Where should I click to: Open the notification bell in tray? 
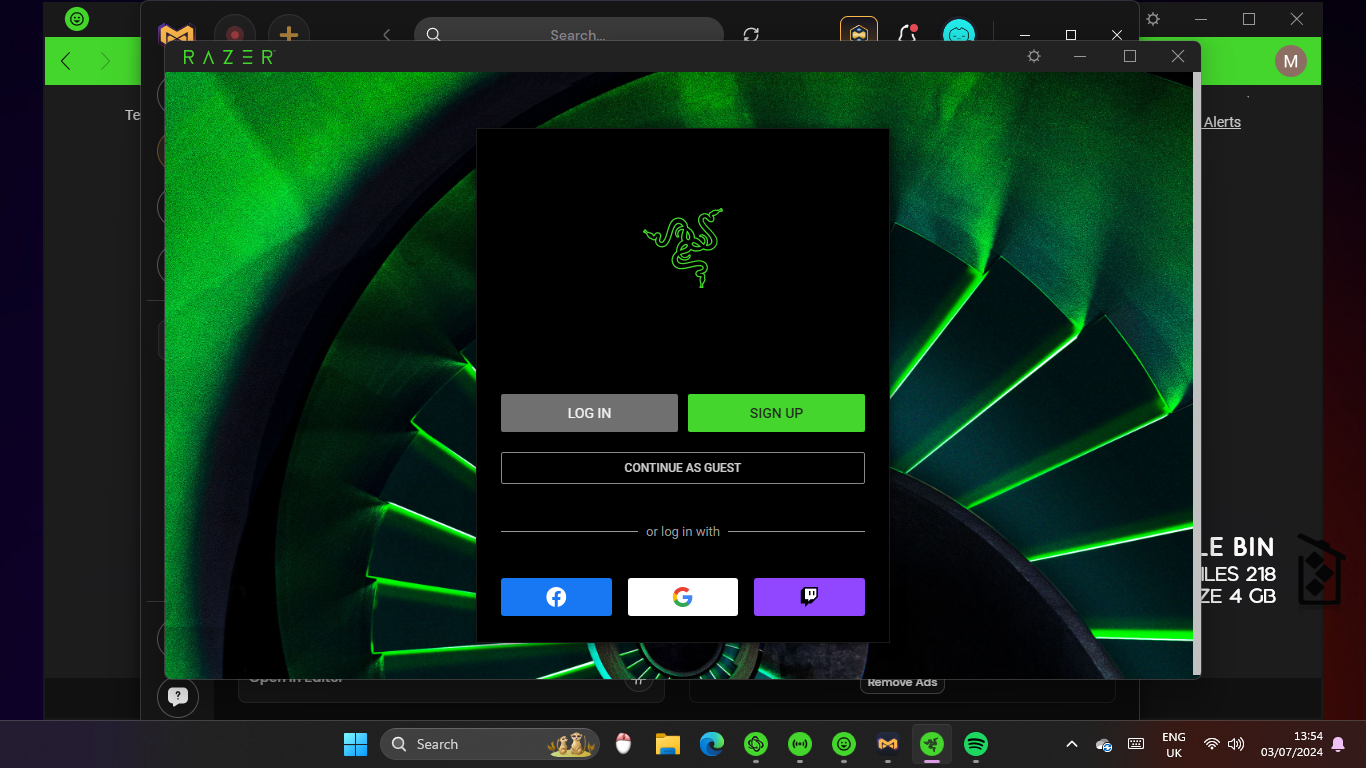[x=1338, y=744]
